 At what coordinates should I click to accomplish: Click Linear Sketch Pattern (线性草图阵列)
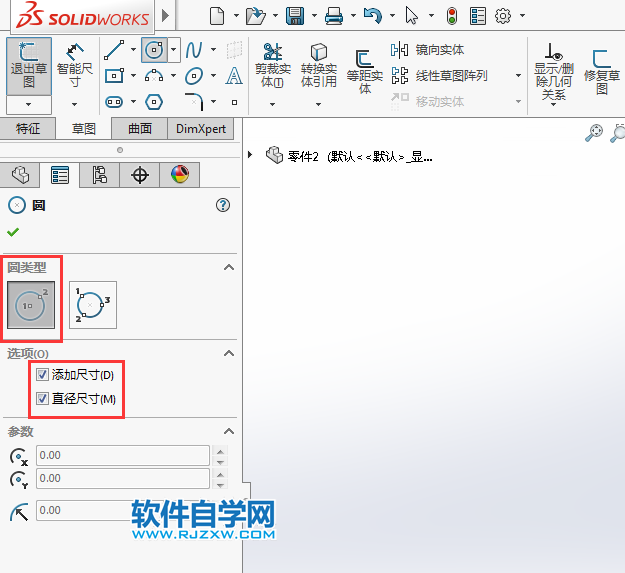coord(439,76)
